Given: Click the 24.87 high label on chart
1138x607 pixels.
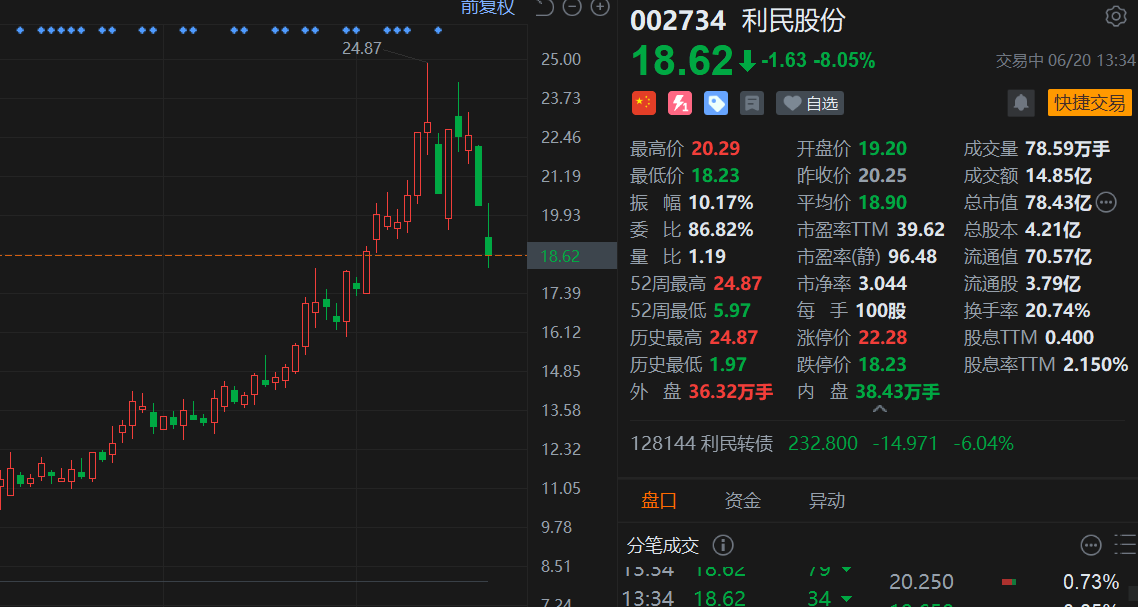Looking at the screenshot, I should (361, 49).
